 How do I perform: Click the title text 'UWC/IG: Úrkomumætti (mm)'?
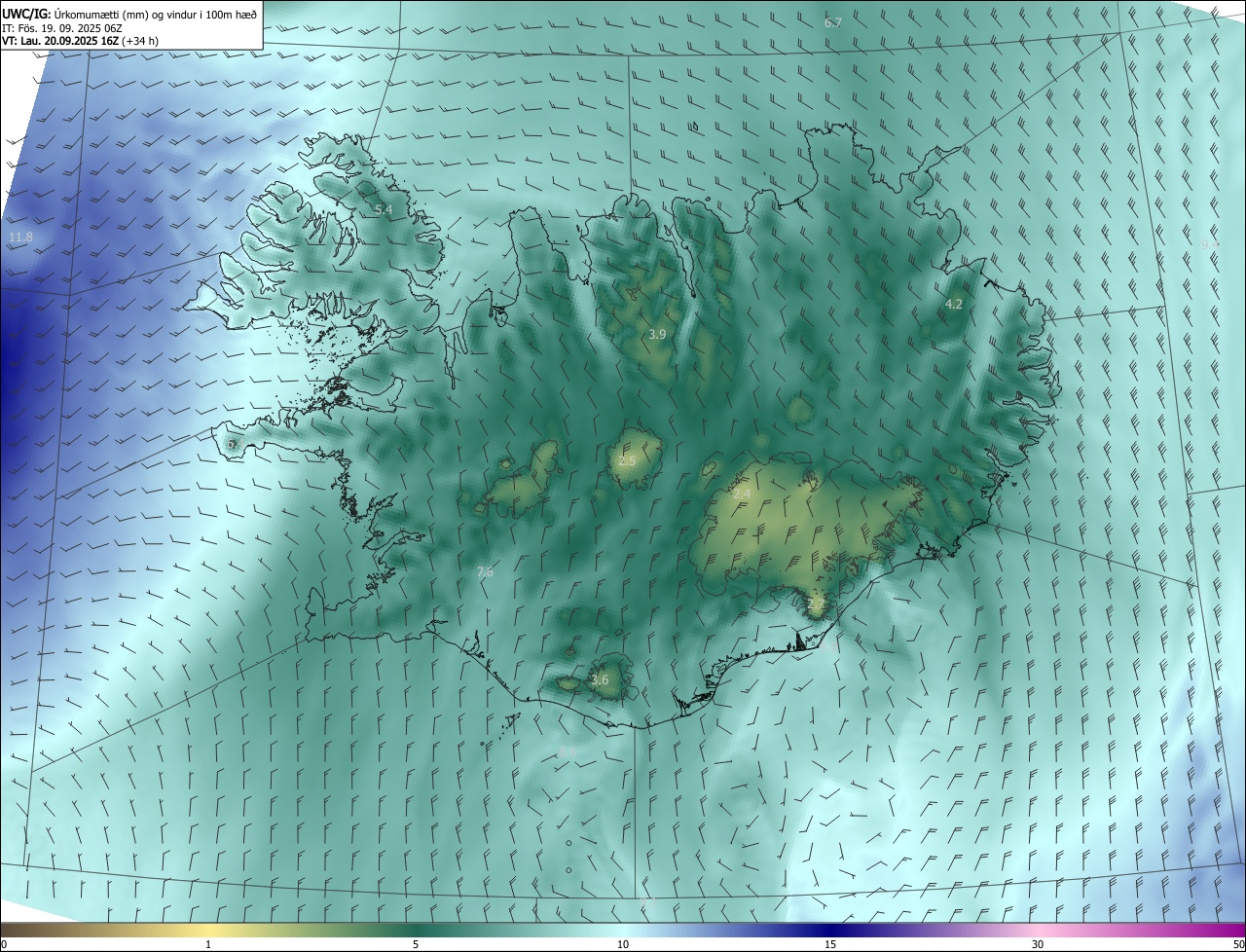pyautogui.click(x=75, y=14)
